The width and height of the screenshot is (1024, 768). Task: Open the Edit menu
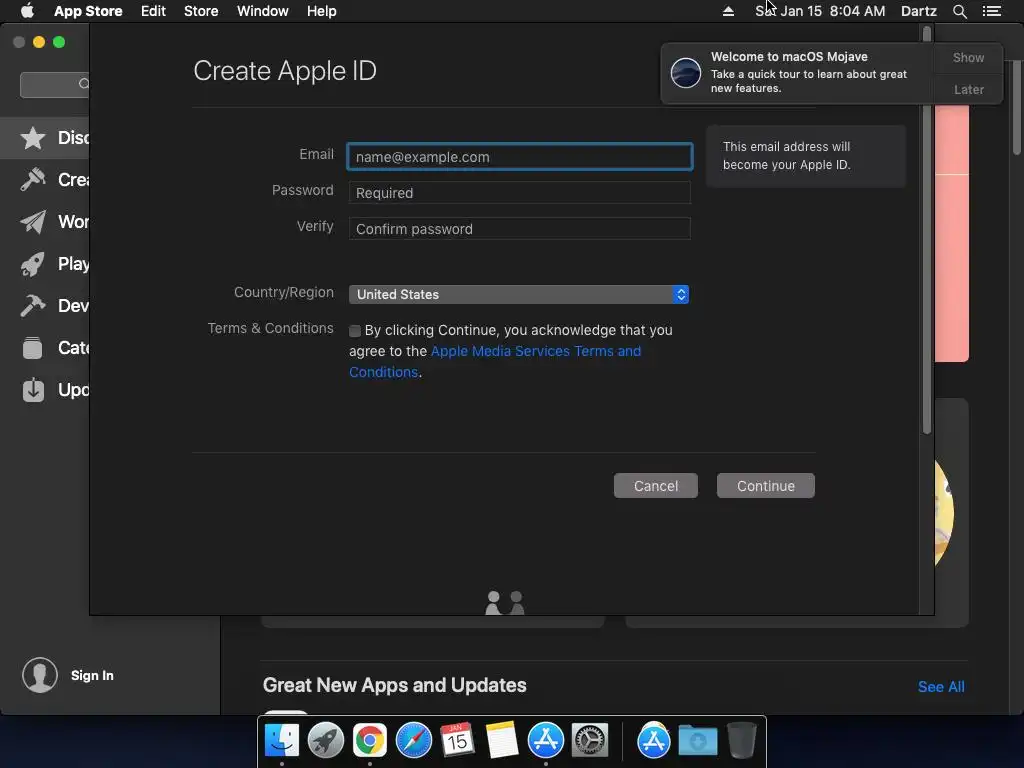pos(153,11)
